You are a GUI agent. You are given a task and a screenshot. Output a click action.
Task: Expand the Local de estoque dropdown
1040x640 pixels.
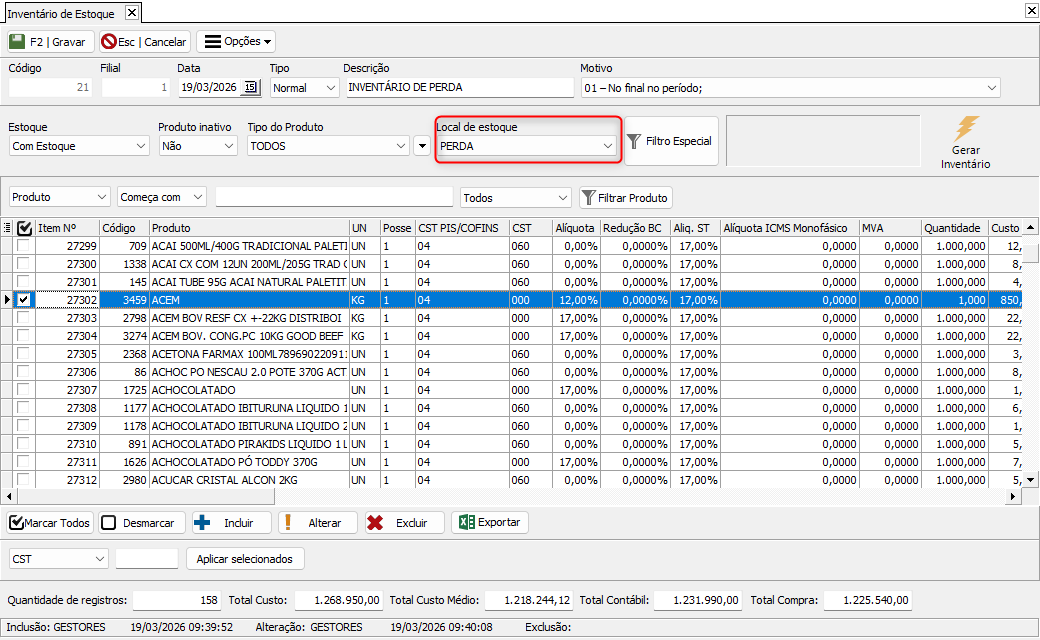tap(607, 146)
